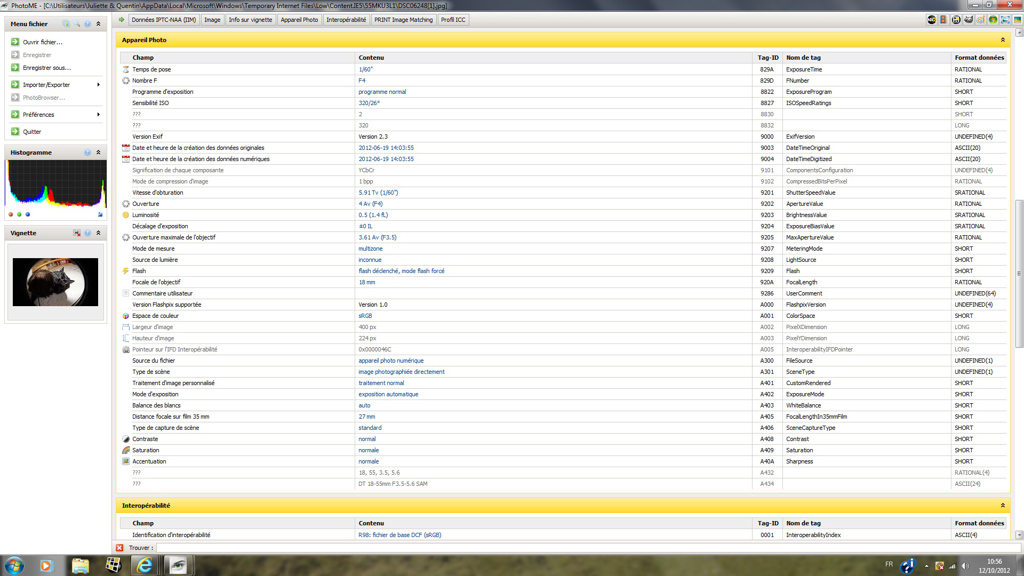Click the filmstrip icon in top-right toolbar

click(x=943, y=20)
